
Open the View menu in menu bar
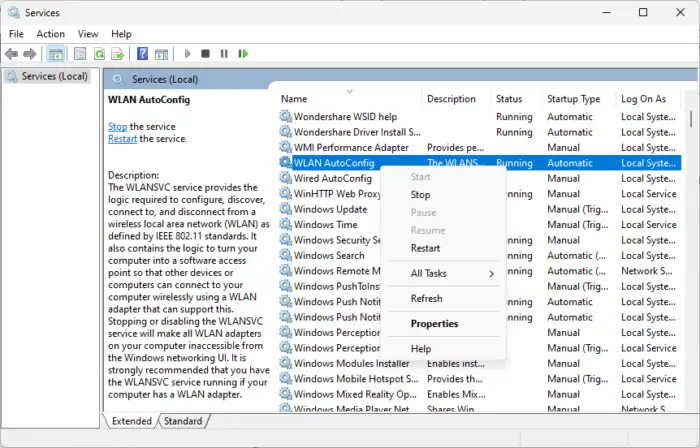tap(88, 33)
